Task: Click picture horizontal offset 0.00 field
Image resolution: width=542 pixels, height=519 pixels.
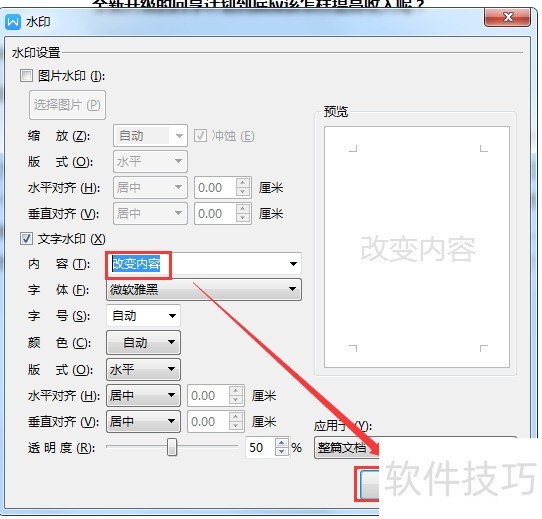Action: 215,187
